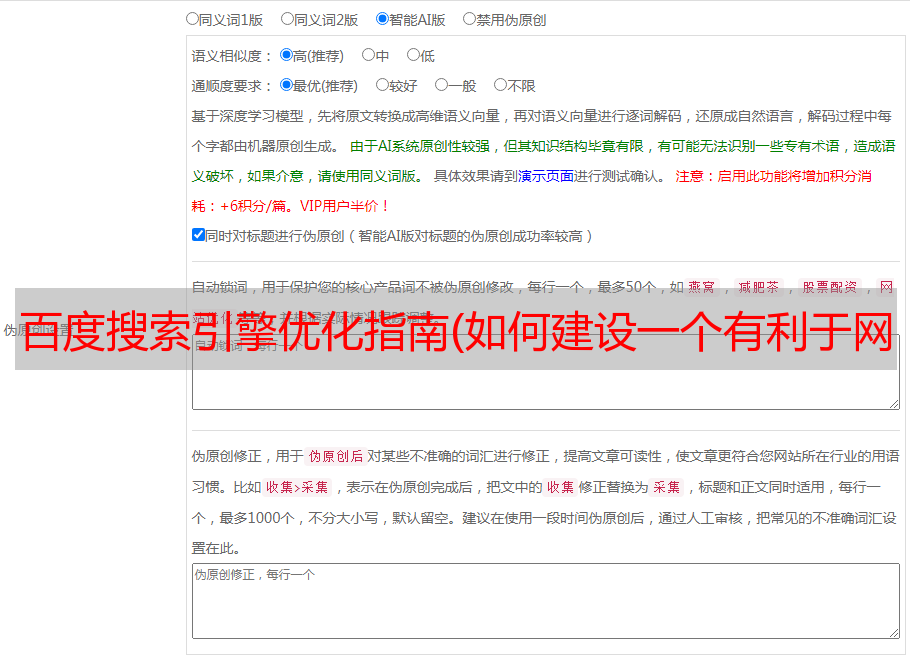Click the 收集>采集 example tag
The height and width of the screenshot is (658, 911).
click(297, 487)
